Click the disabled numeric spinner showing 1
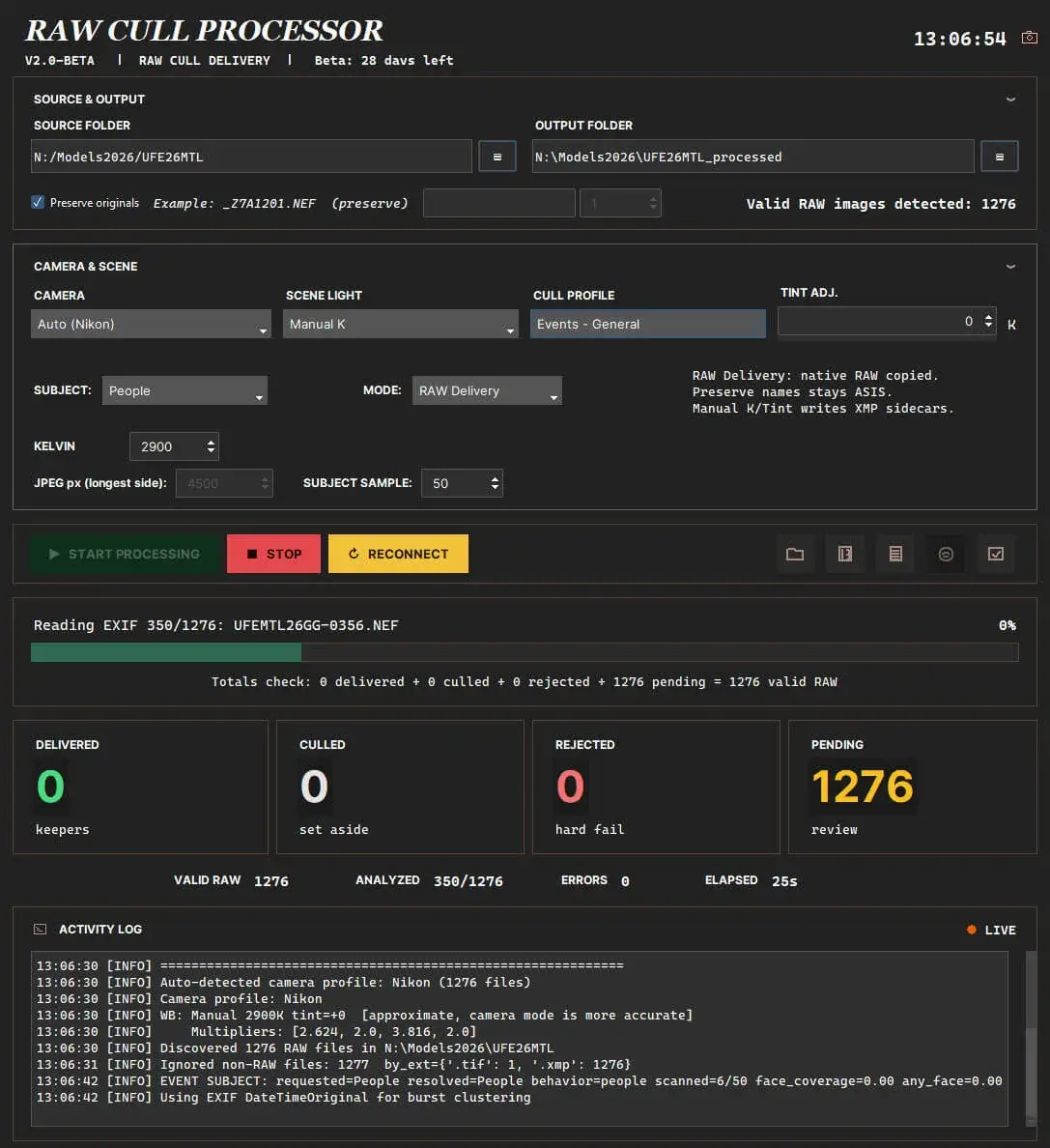 [x=620, y=203]
